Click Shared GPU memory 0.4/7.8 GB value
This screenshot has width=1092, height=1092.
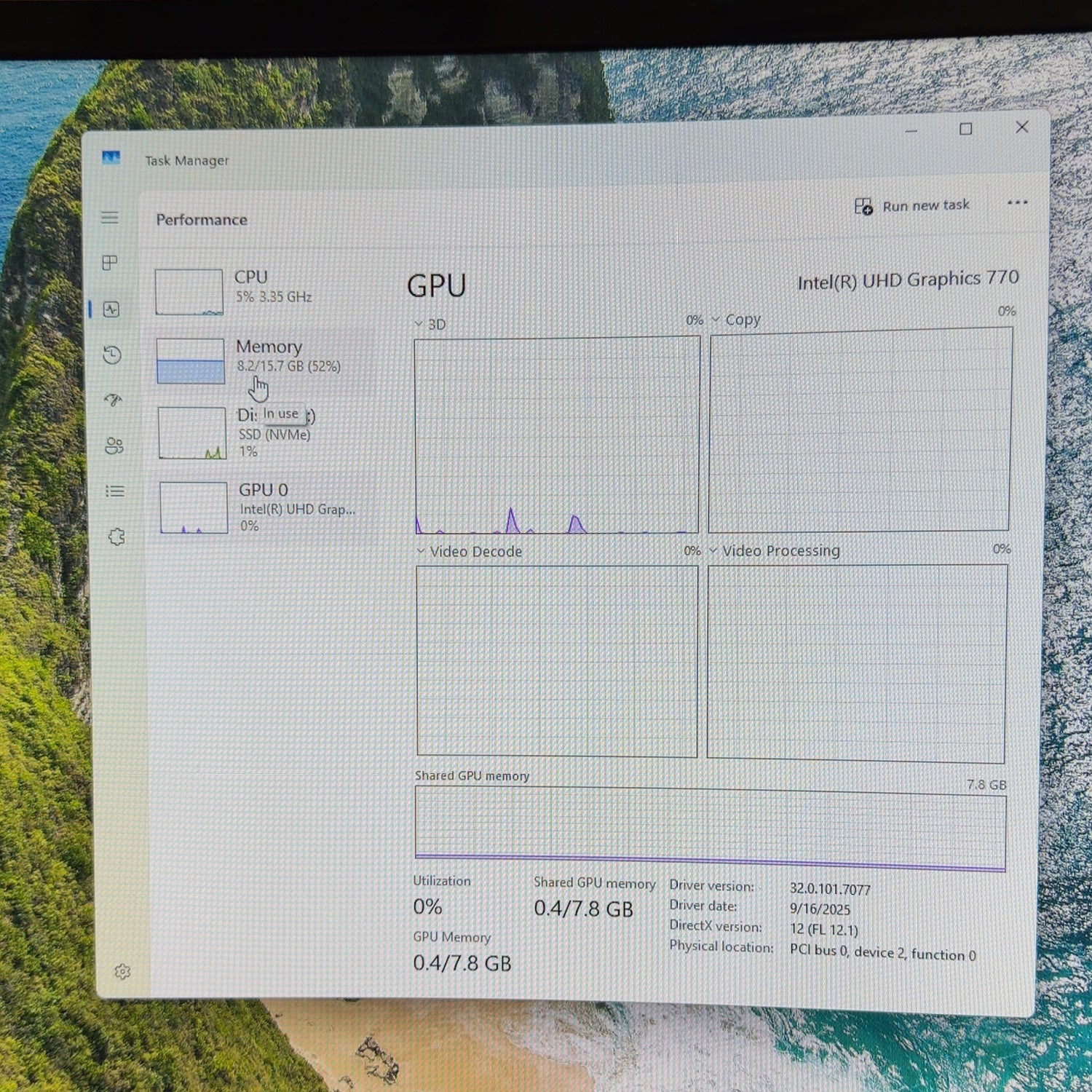[584, 909]
